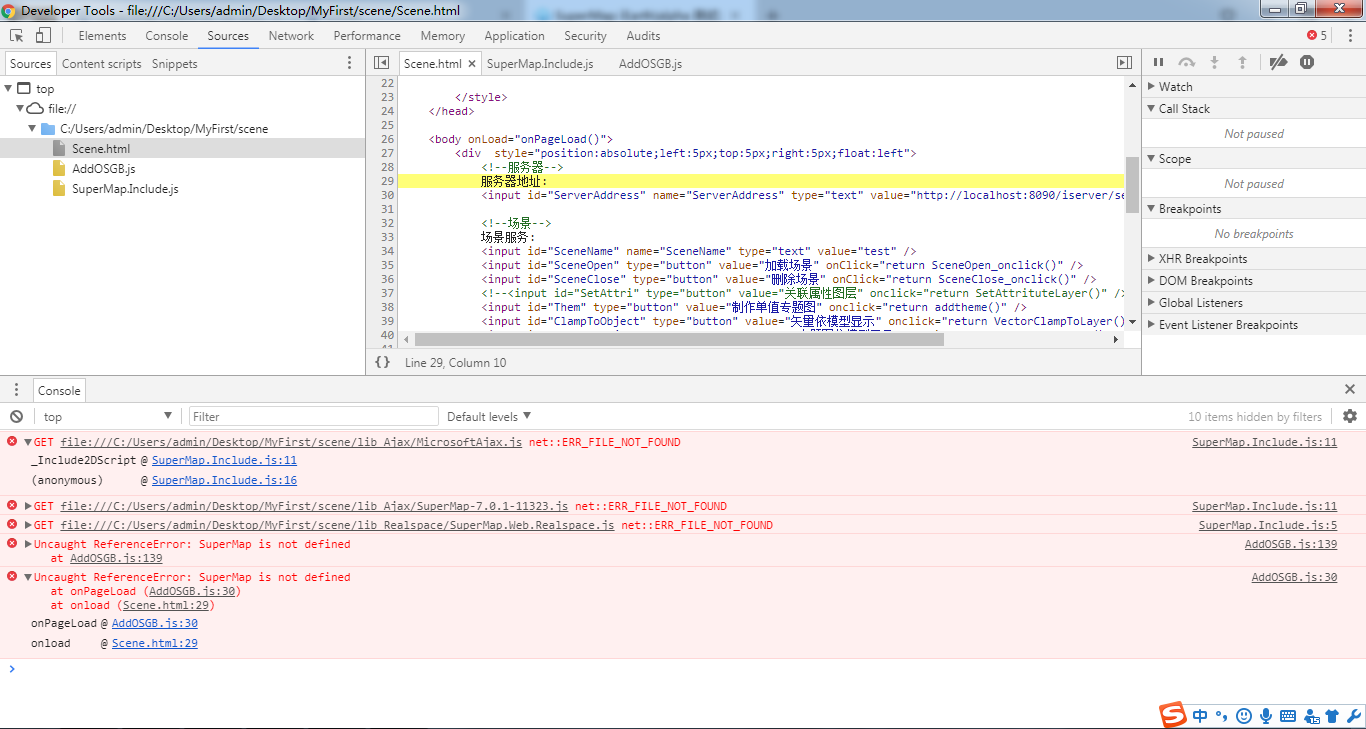Open the Sogou soft keyboard icon
The image size is (1366, 729).
click(1288, 716)
